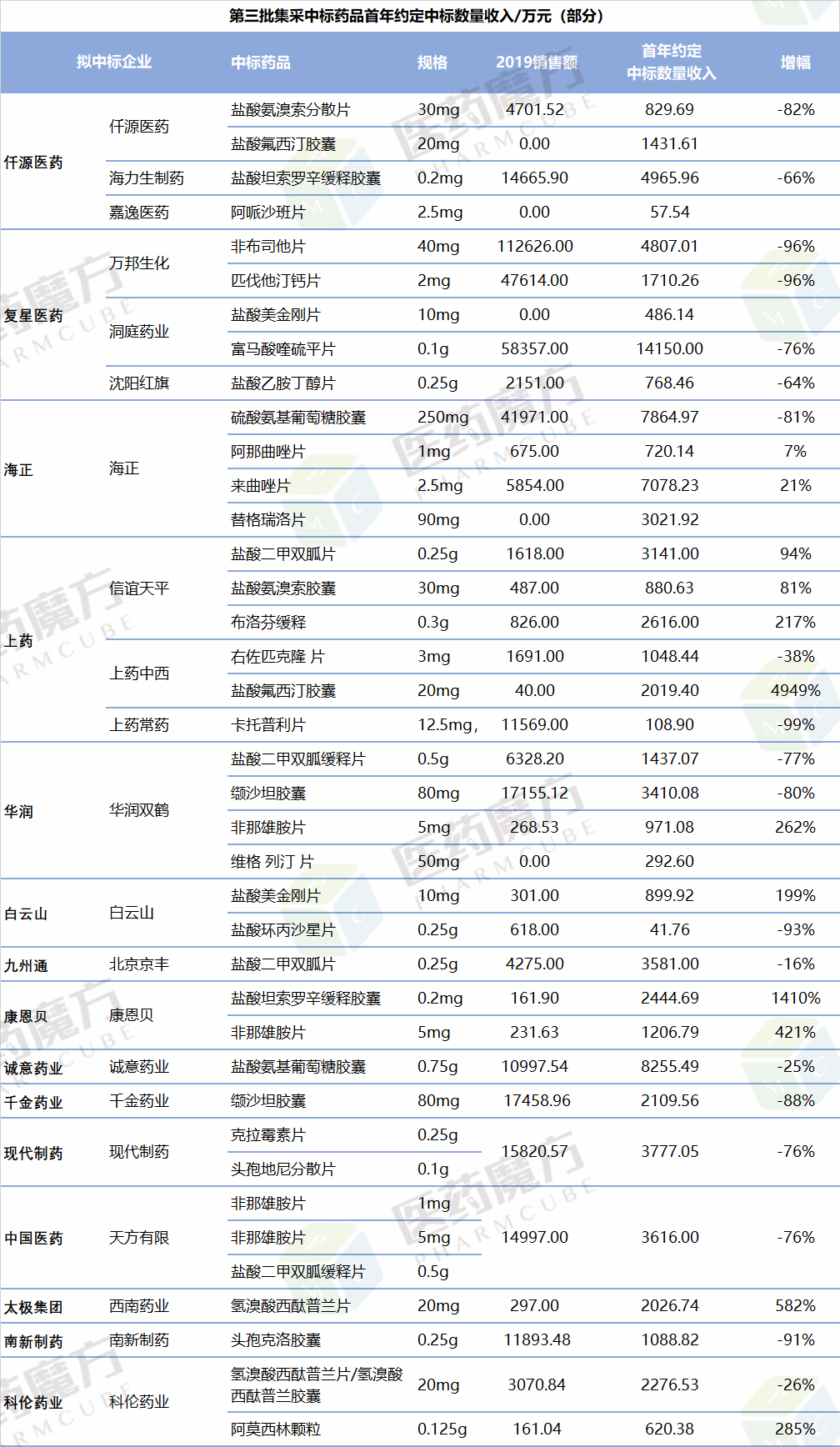
Task: Click the drug 富马酸喹硫平片
Action: pos(283,349)
